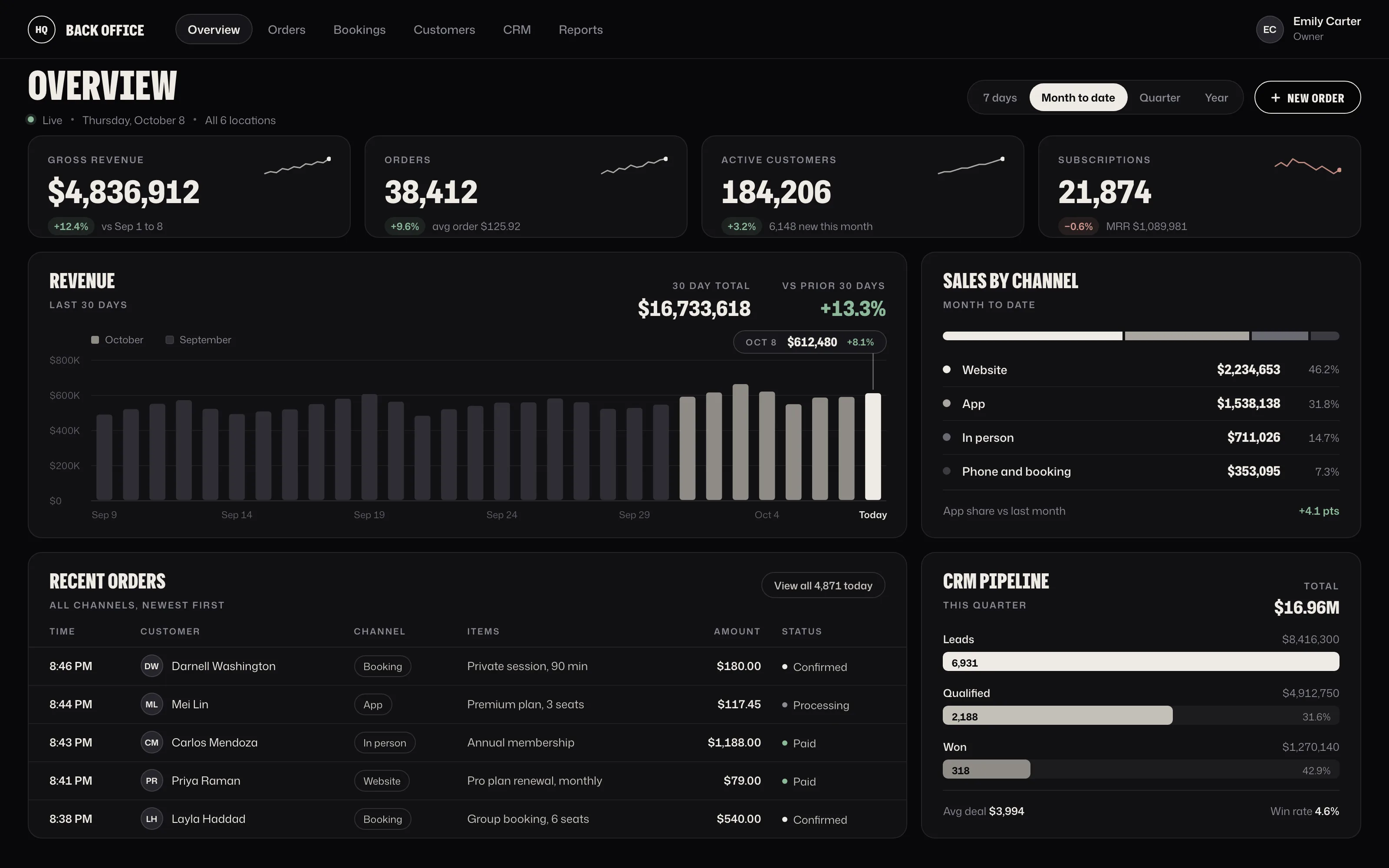The image size is (1389, 868).
Task: Click the Processing status for Mei Lin
Action: (x=815, y=705)
